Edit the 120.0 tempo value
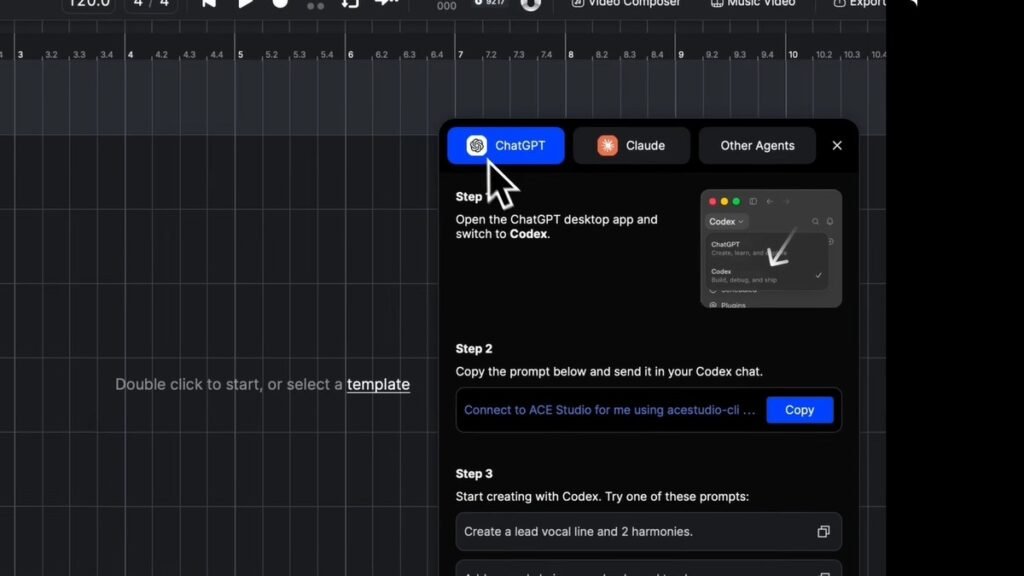Viewport: 1024px width, 576px height. coord(89,4)
